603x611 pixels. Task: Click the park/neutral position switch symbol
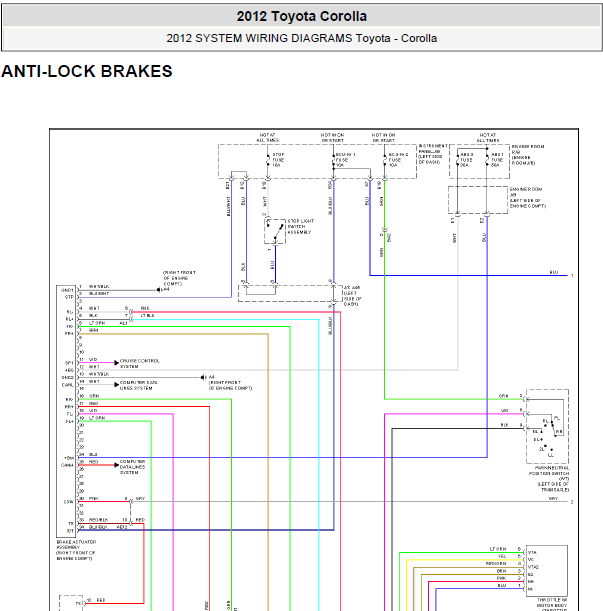point(547,426)
